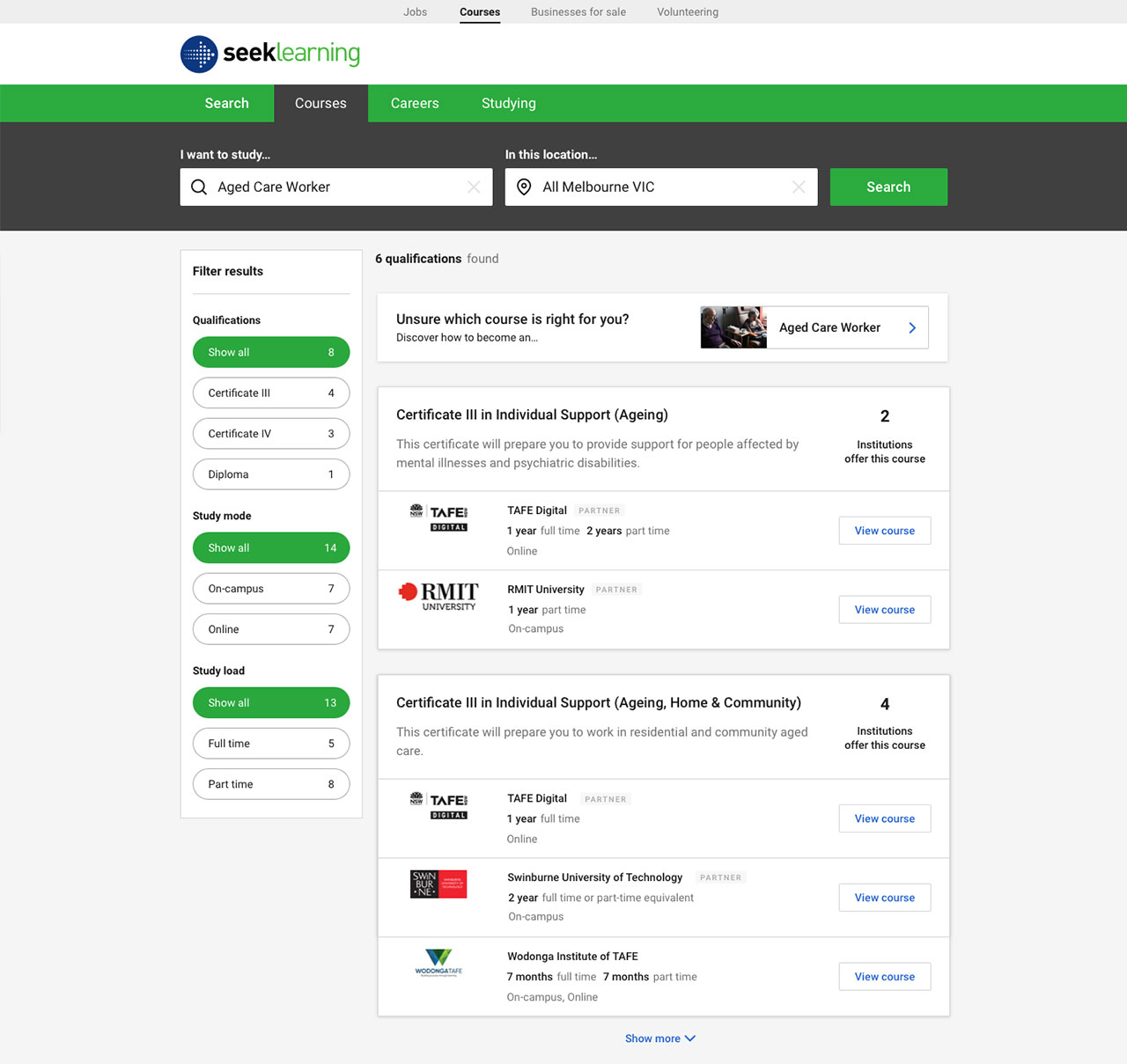
Task: Filter by Diploma qualification
Action: tap(271, 474)
